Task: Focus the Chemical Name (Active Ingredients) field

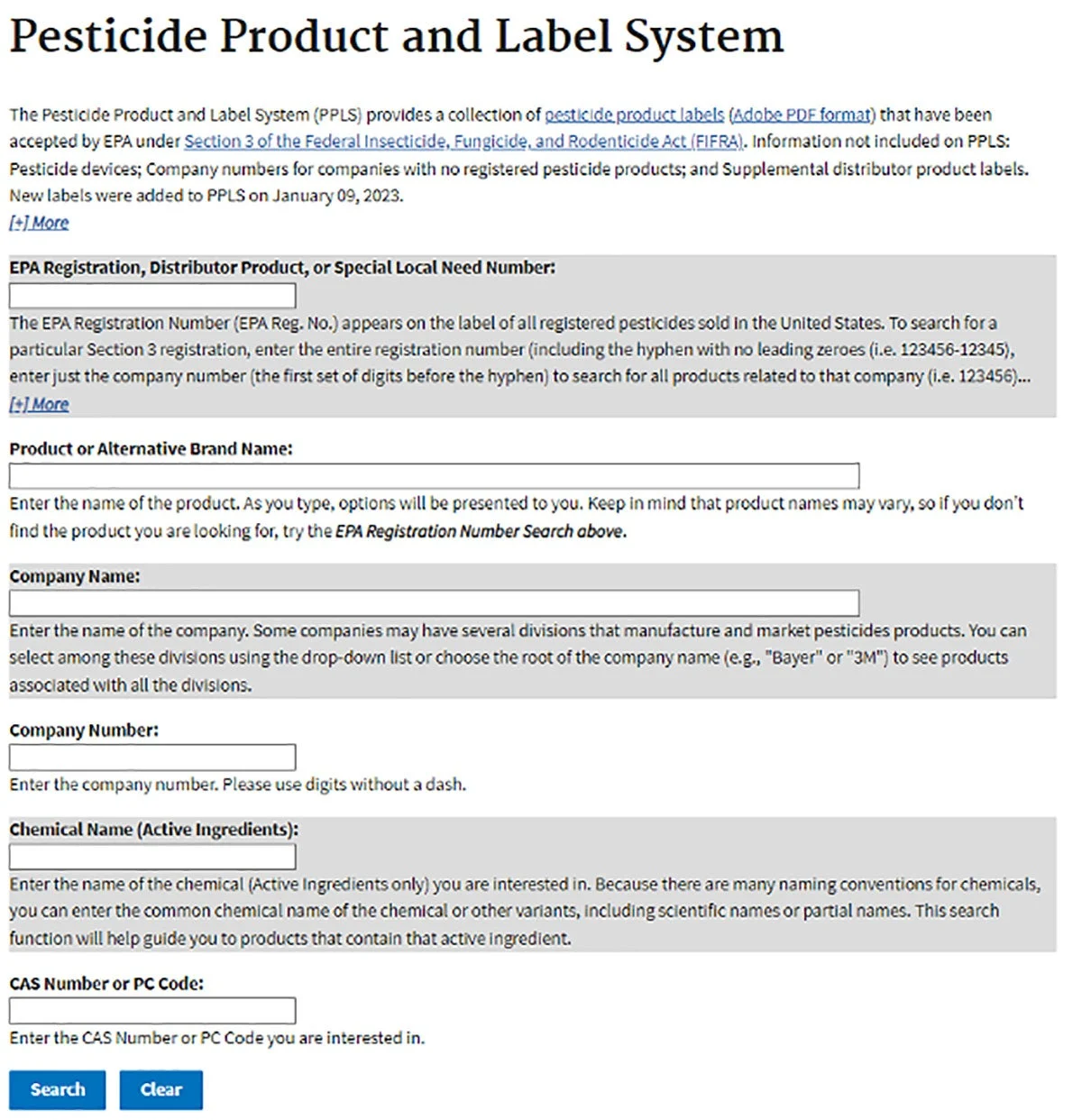Action: (x=152, y=857)
